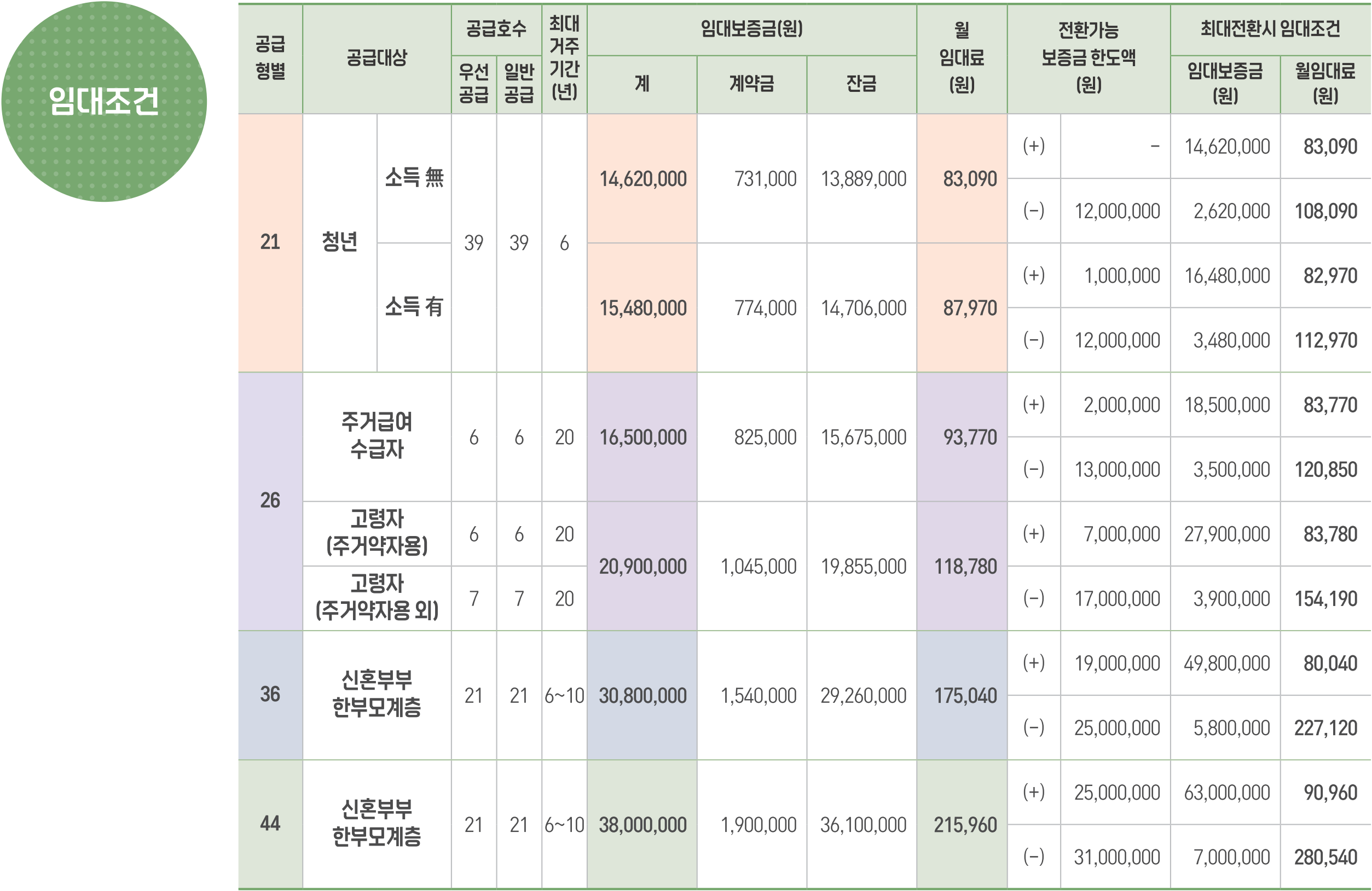Viewport: 1372px width, 891px height.
Task: Click deposit total 30,800,000 cell
Action: pyautogui.click(x=642, y=696)
